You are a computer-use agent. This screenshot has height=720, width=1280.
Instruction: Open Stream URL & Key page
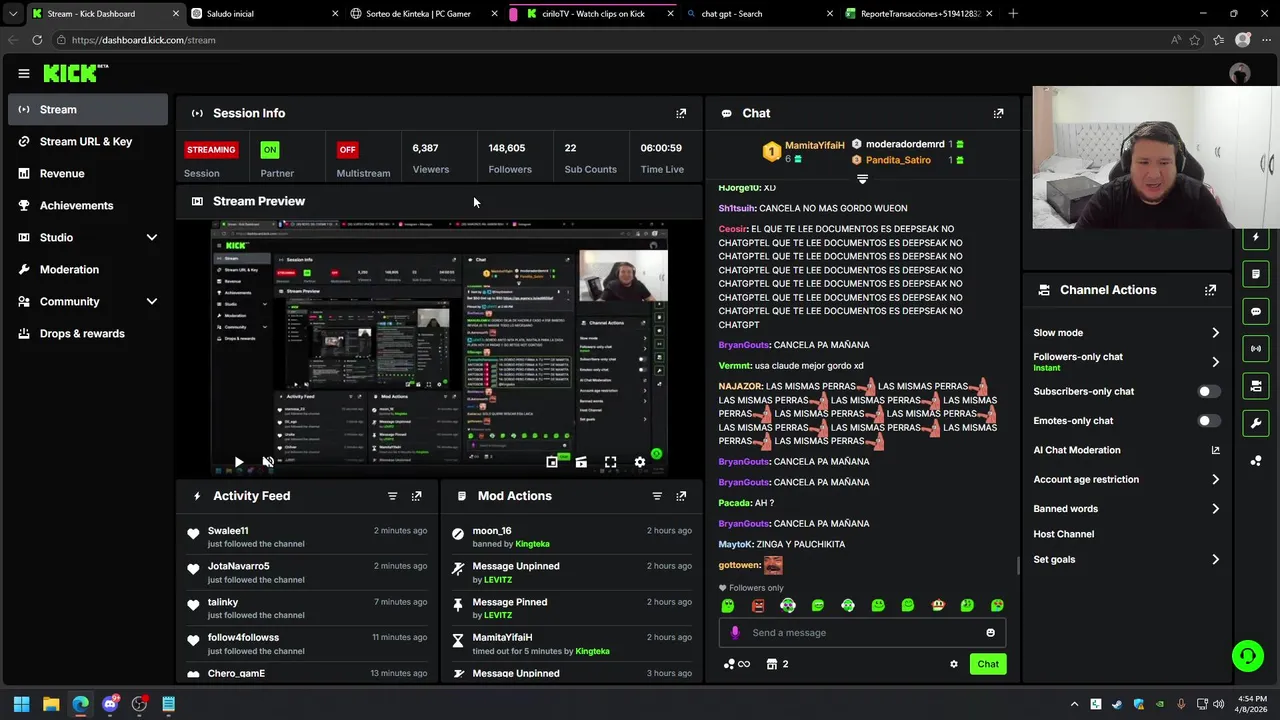[x=88, y=142]
